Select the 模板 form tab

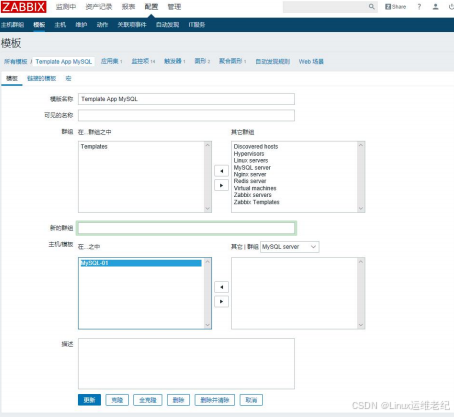[12, 78]
